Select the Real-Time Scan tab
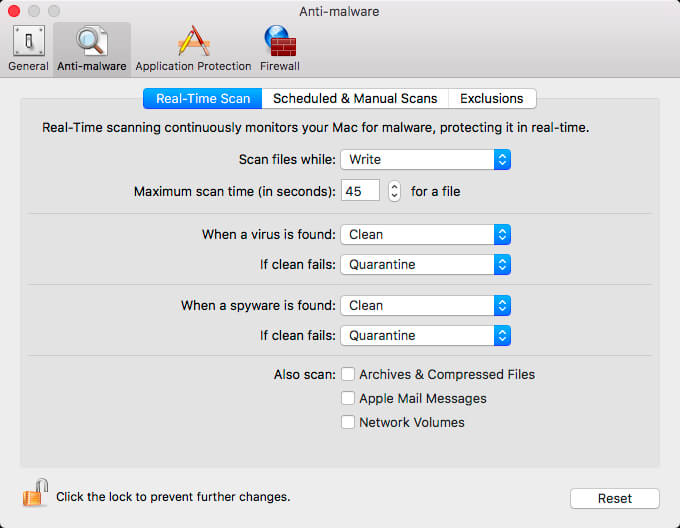 point(202,98)
